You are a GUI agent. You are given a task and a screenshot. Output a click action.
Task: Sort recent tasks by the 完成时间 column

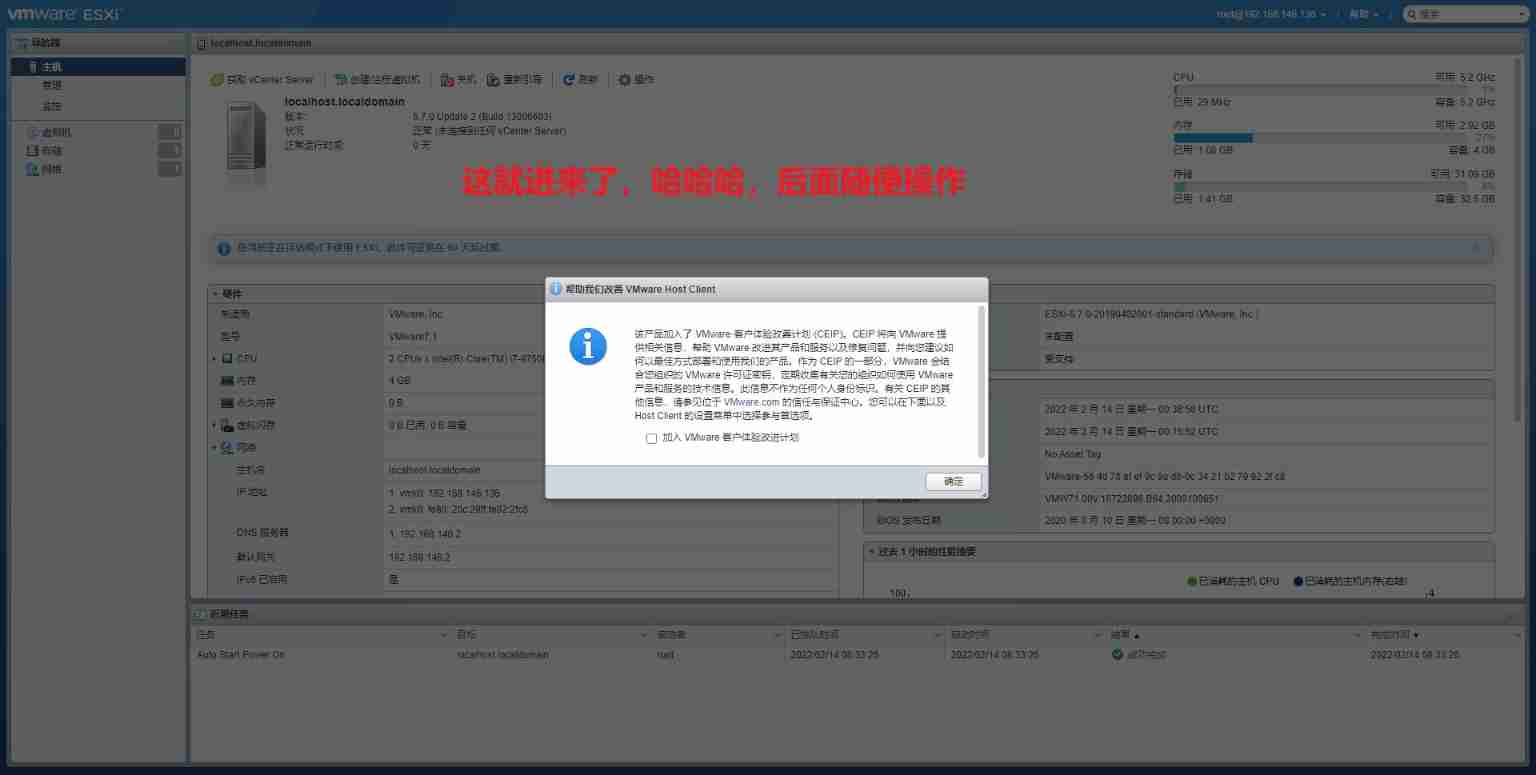[1394, 635]
